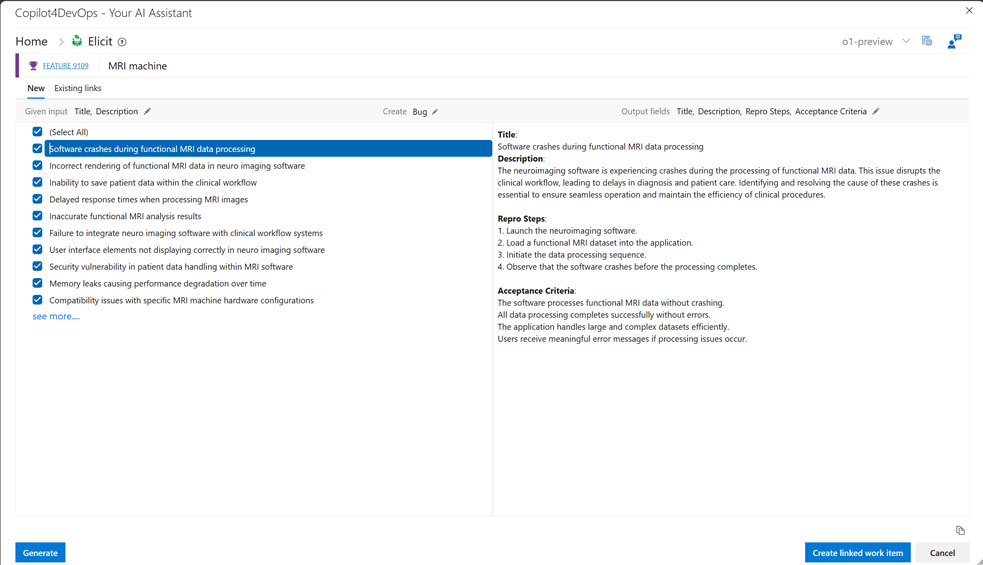Open the FEATURE 9109 link

[65, 66]
